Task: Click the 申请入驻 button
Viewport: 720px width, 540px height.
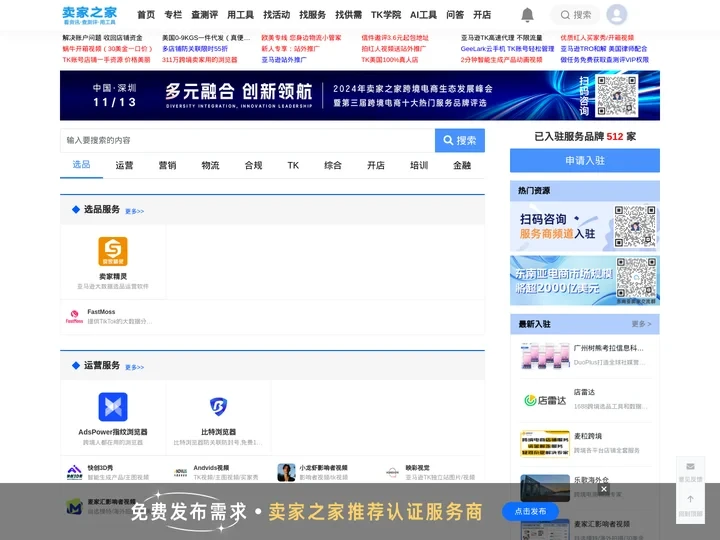Action: 585,160
